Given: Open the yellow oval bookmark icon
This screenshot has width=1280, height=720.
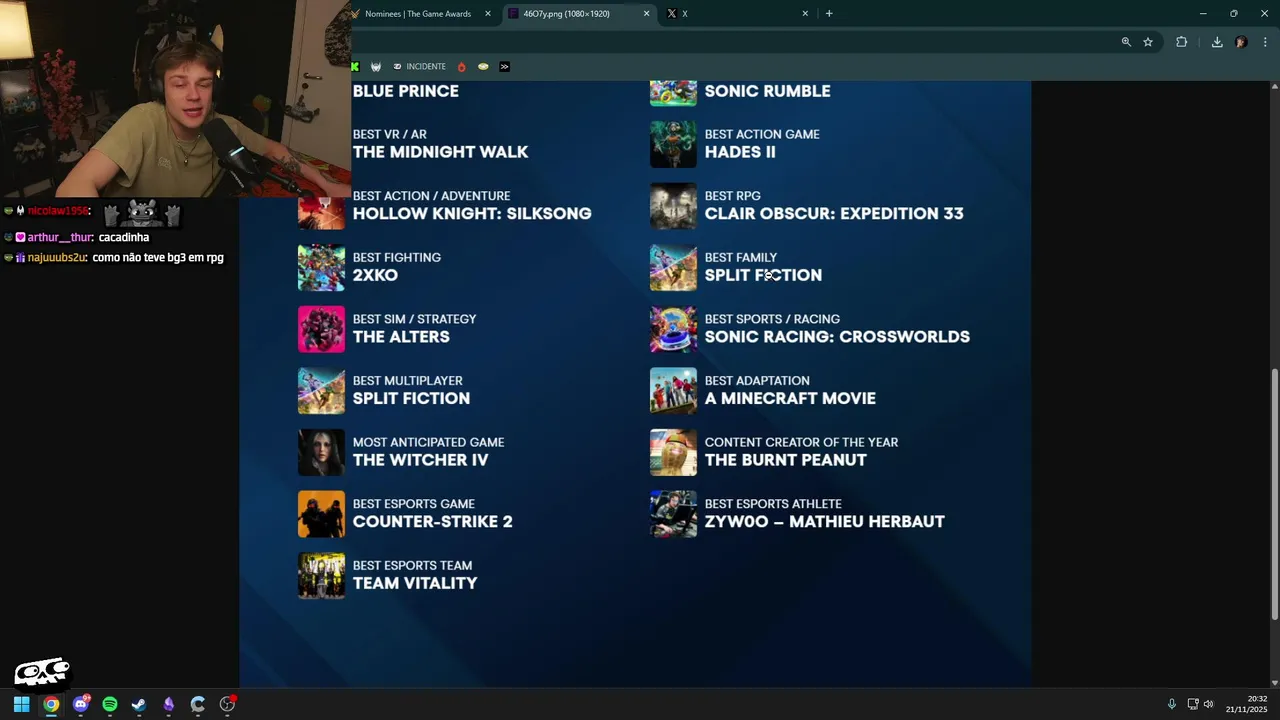Looking at the screenshot, I should 483,67.
